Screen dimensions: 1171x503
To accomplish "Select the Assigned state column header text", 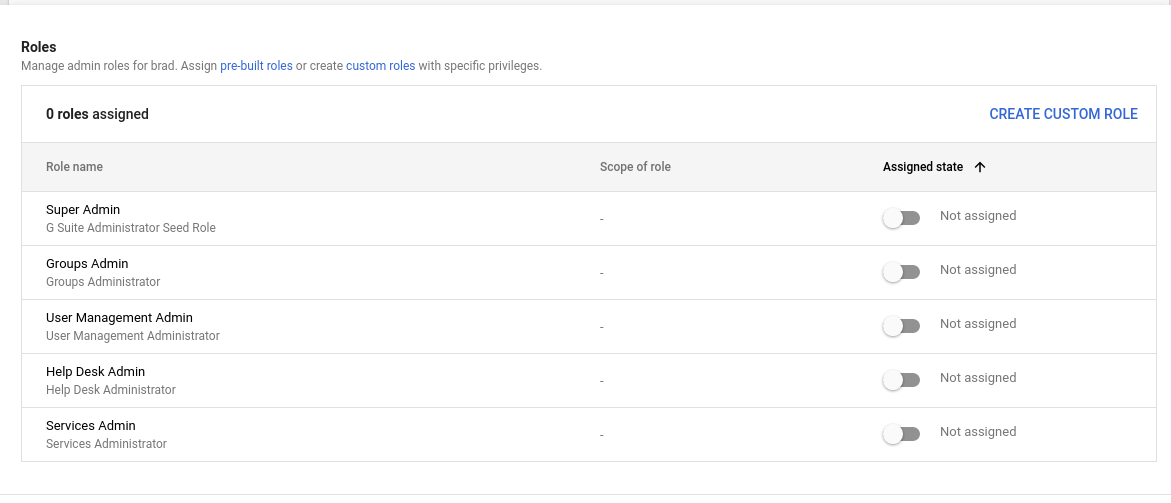I will click(x=922, y=167).
